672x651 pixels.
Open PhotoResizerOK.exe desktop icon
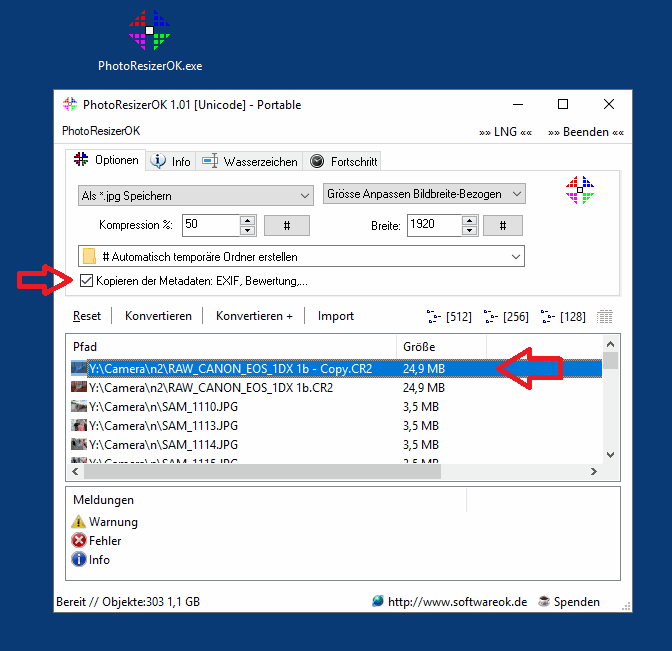click(x=150, y=41)
